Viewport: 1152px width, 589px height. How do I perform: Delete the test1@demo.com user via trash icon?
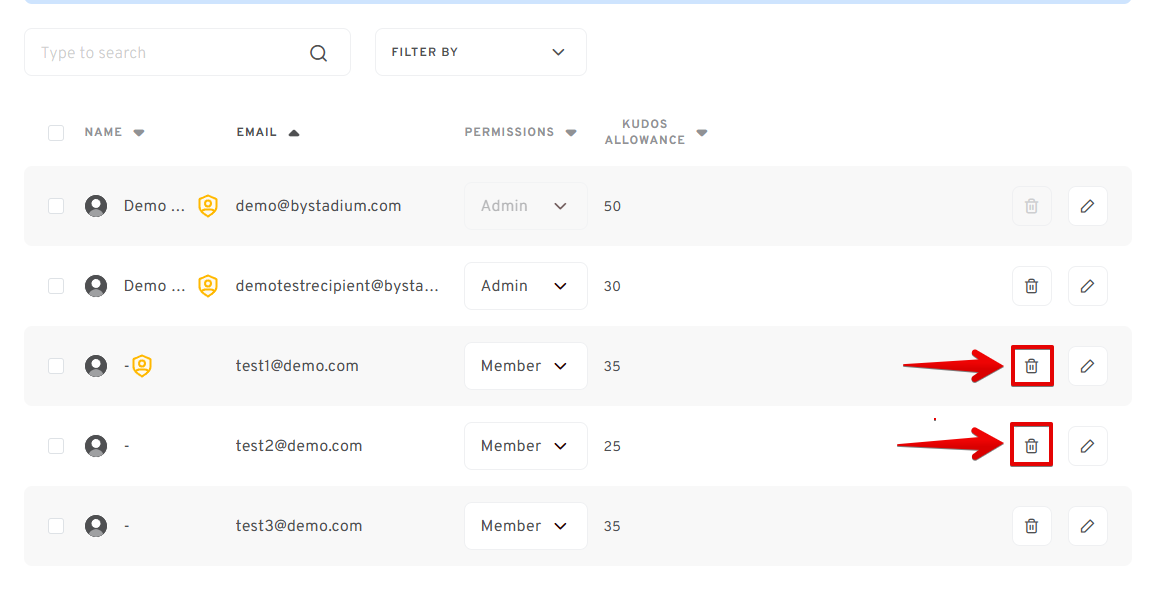(1031, 366)
